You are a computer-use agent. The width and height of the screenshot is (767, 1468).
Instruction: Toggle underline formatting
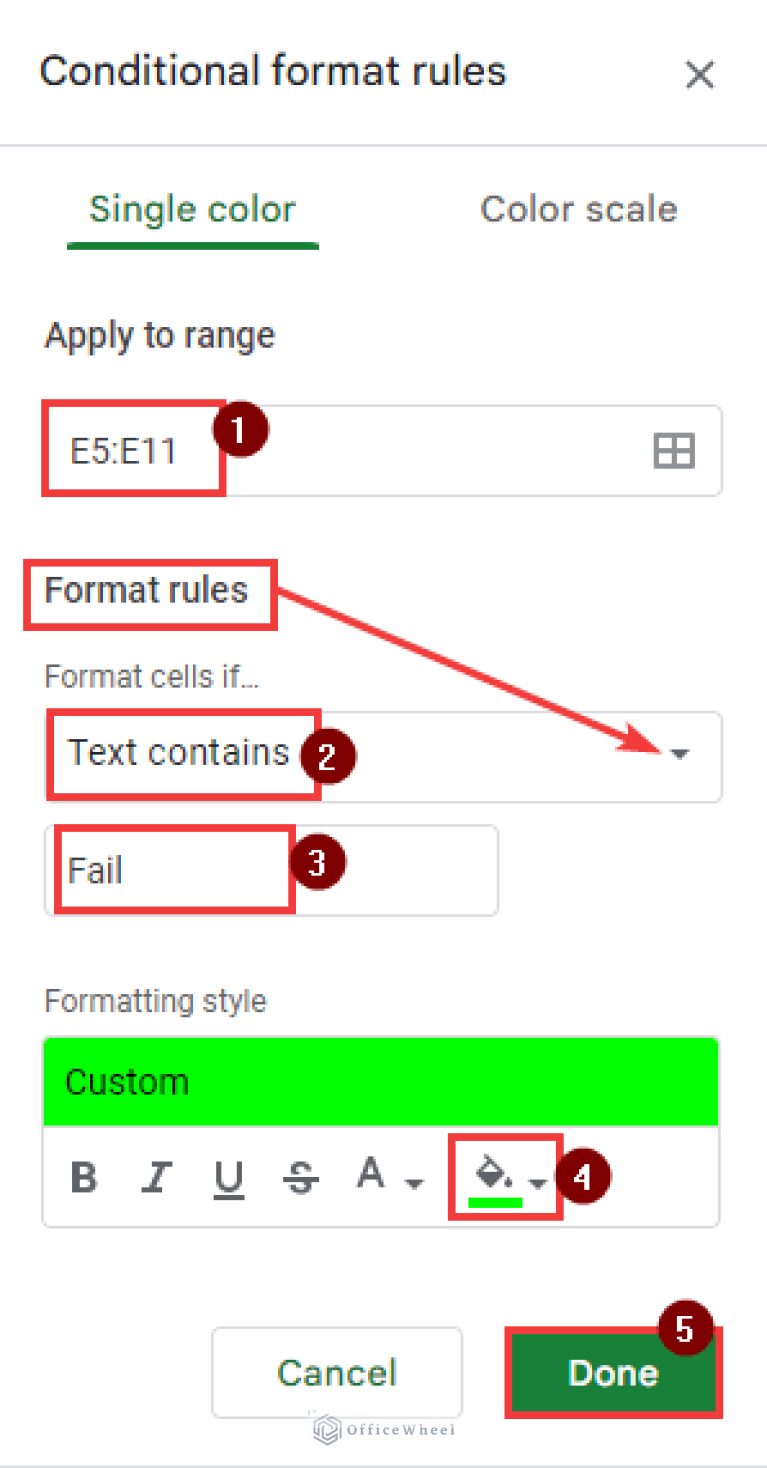tap(229, 1177)
